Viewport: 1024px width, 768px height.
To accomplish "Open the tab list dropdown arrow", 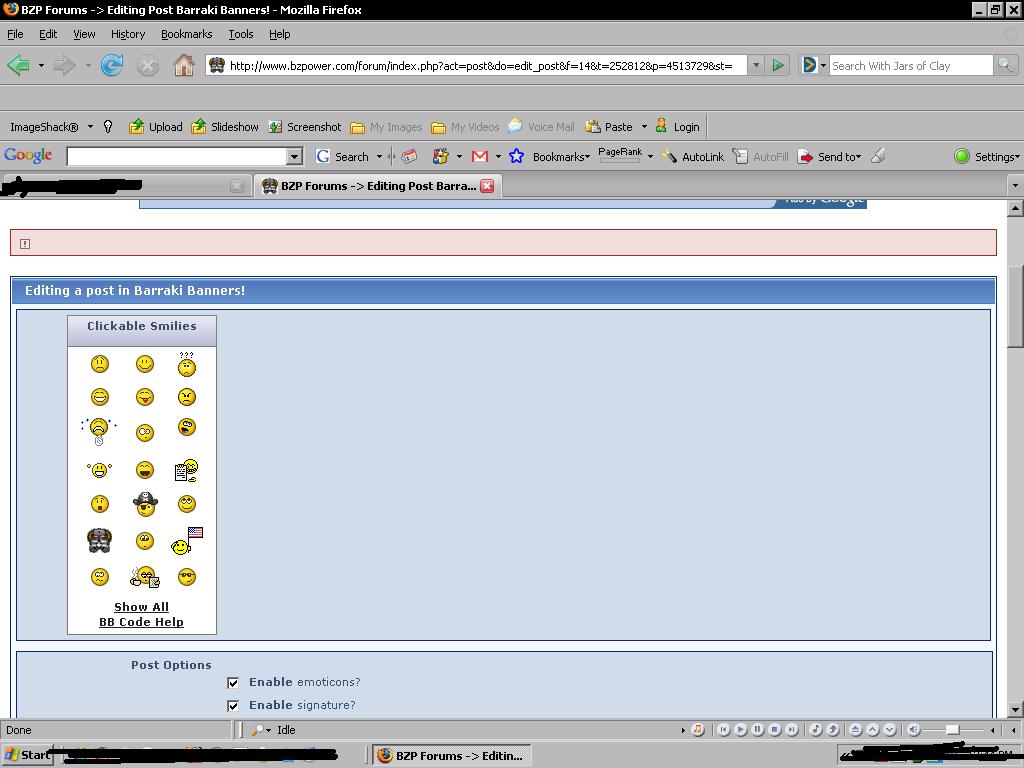I will pos(1015,185).
